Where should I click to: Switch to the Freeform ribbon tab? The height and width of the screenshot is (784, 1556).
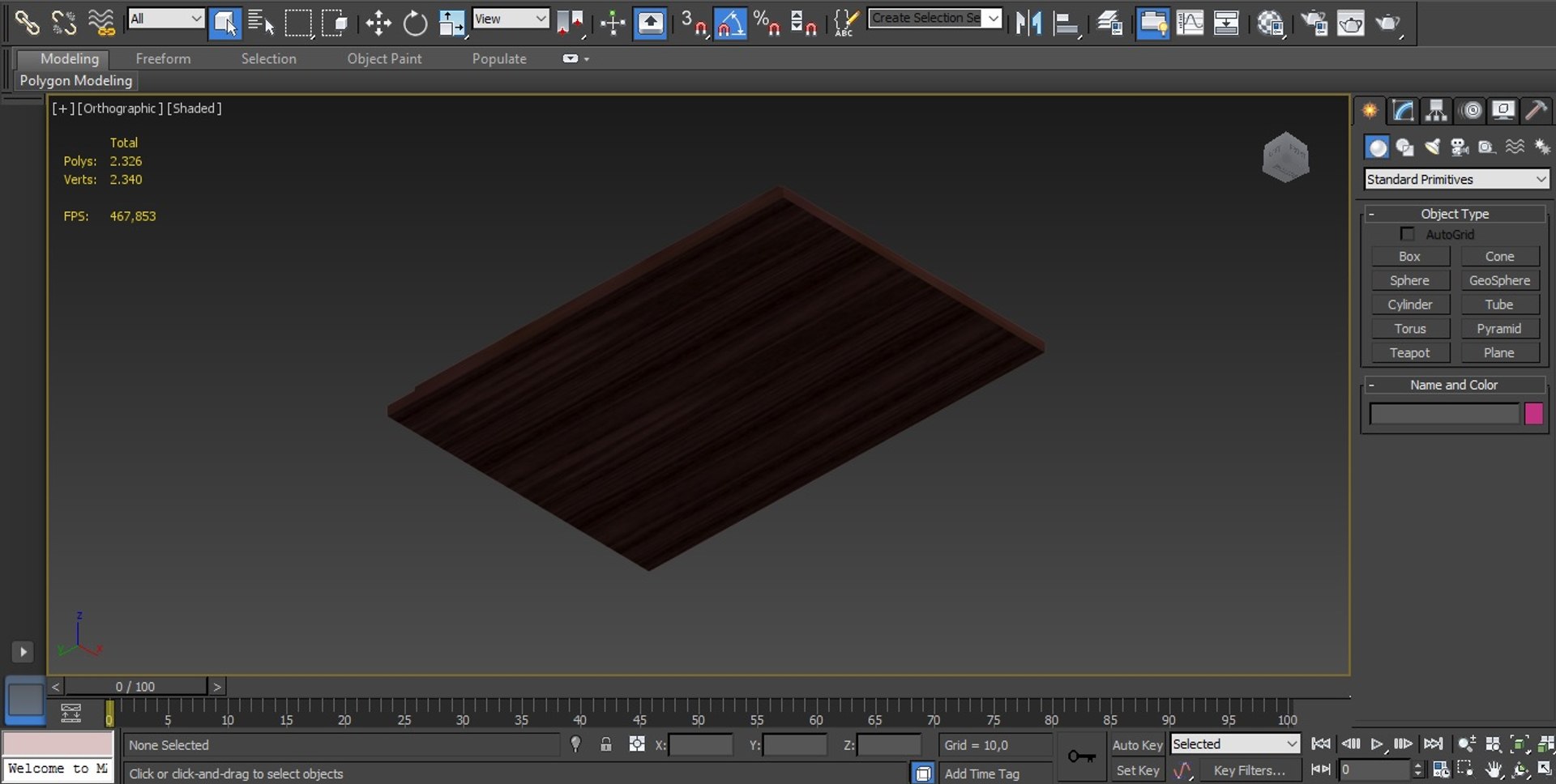point(163,59)
